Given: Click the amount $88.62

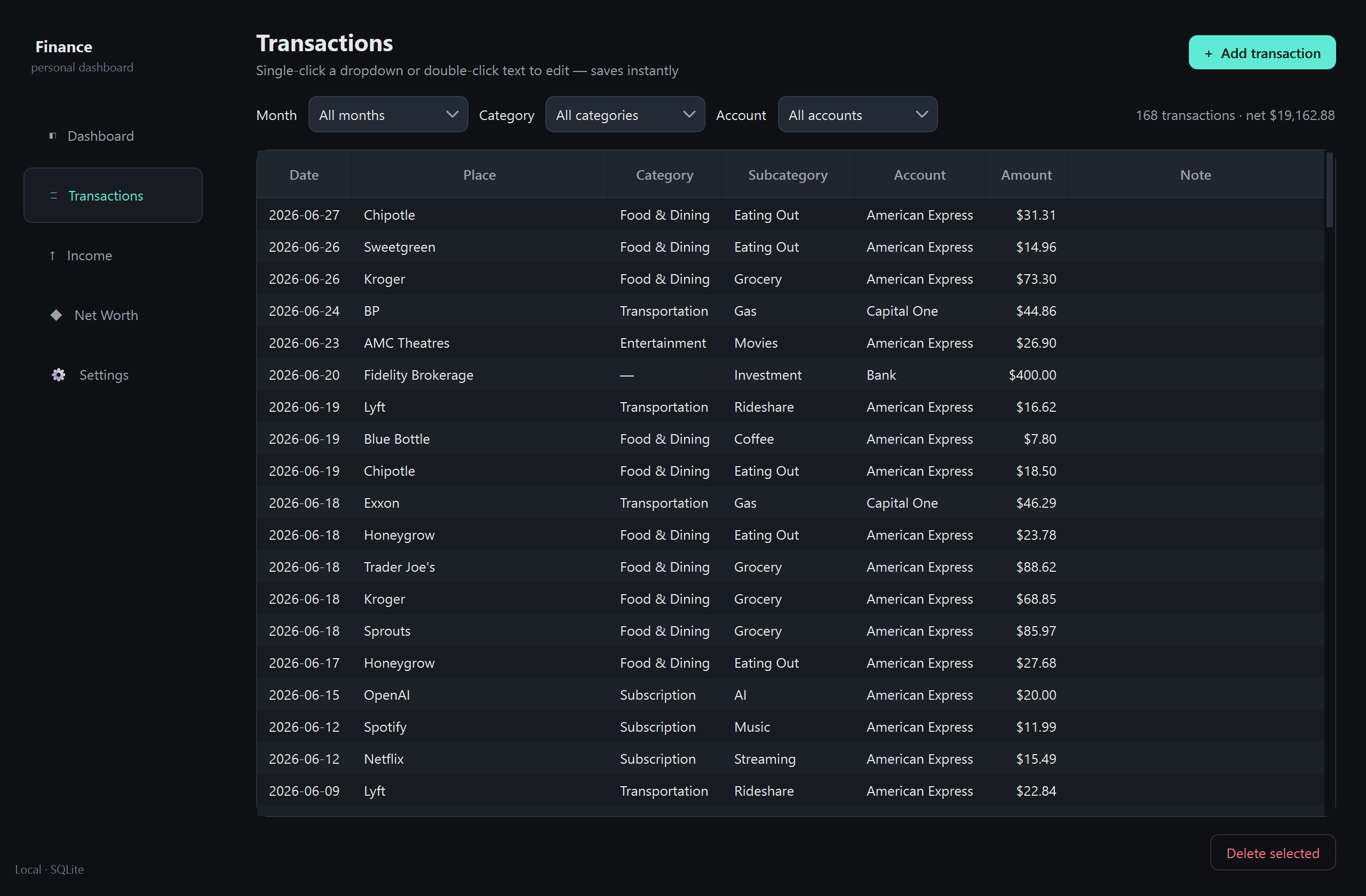Looking at the screenshot, I should [x=1035, y=567].
